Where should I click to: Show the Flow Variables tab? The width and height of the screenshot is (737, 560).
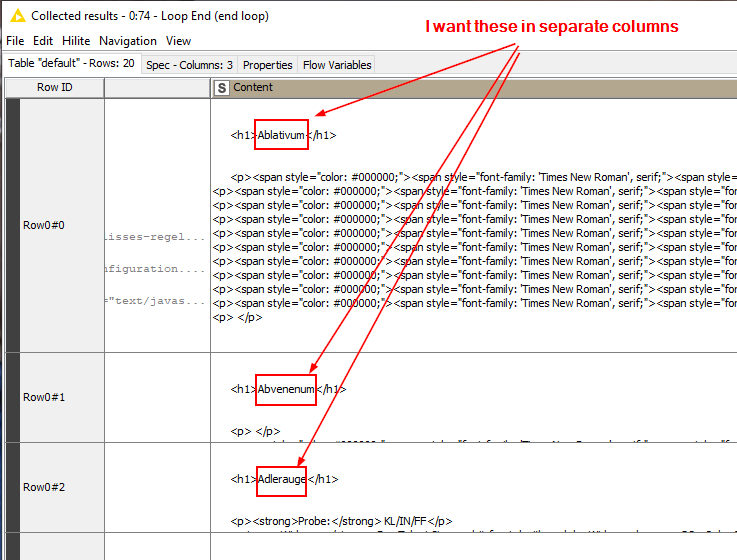[x=337, y=65]
